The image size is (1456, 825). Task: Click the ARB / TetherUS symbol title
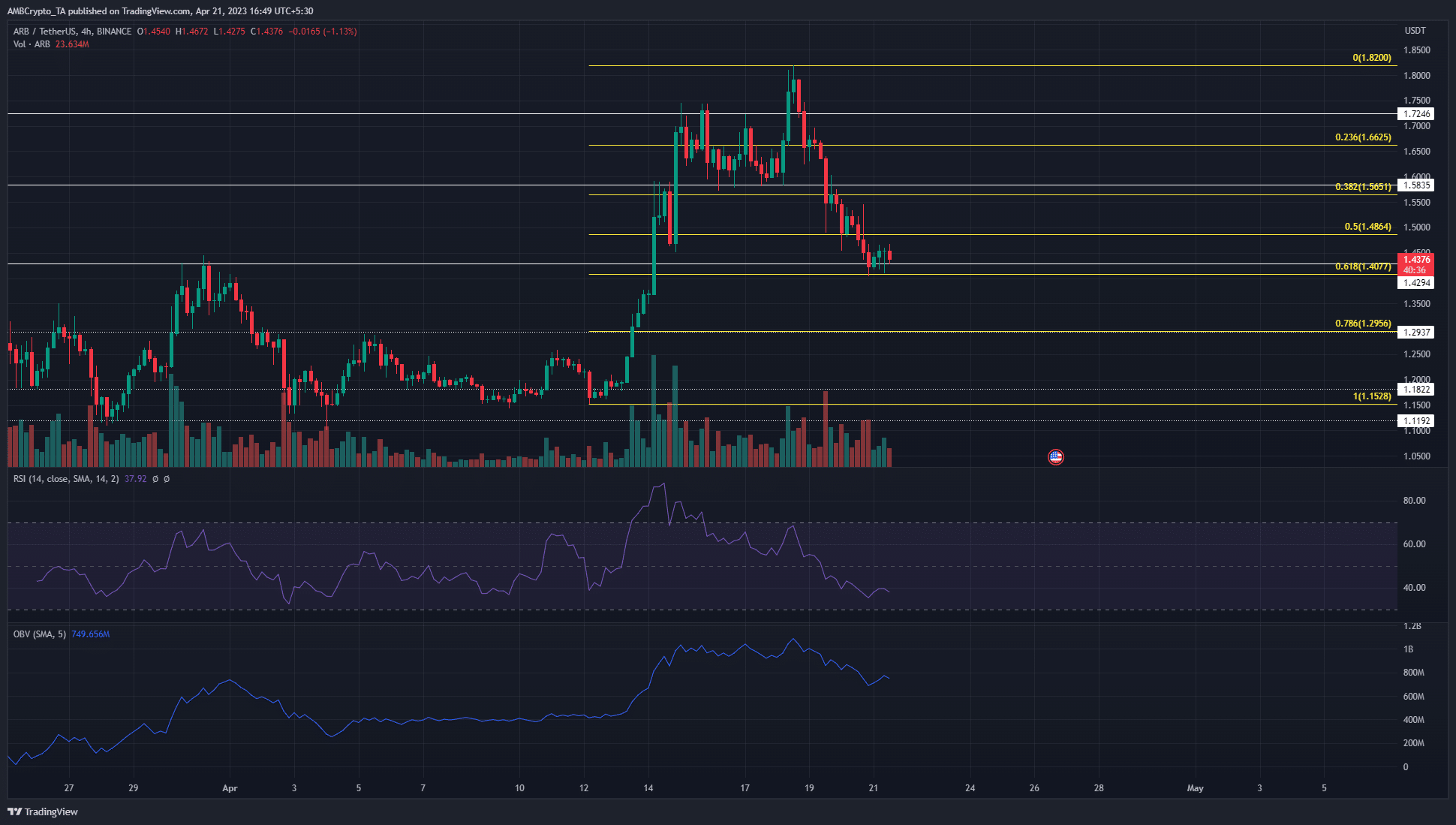(x=72, y=32)
